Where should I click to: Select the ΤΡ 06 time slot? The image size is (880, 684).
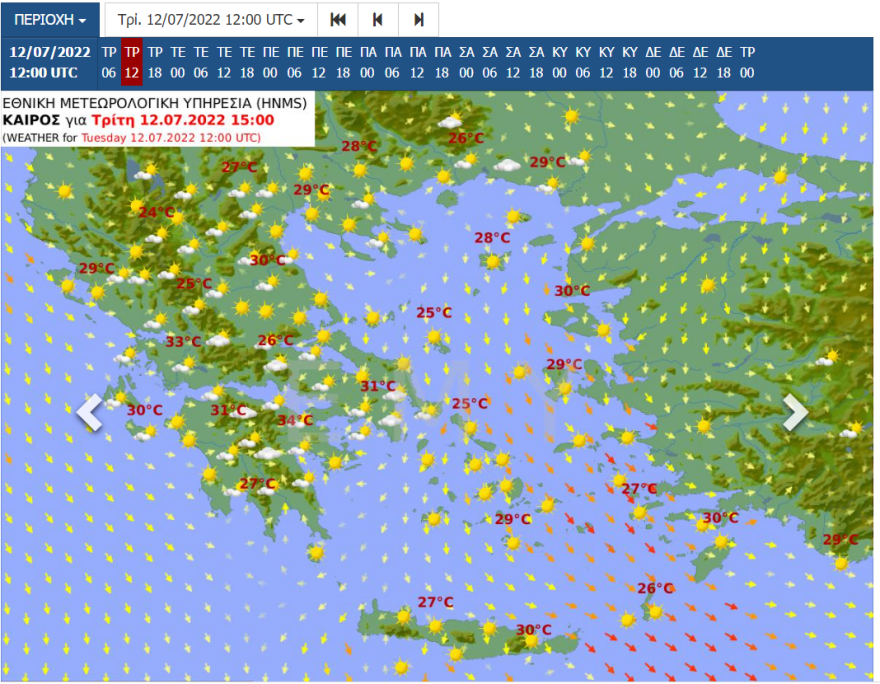109,62
